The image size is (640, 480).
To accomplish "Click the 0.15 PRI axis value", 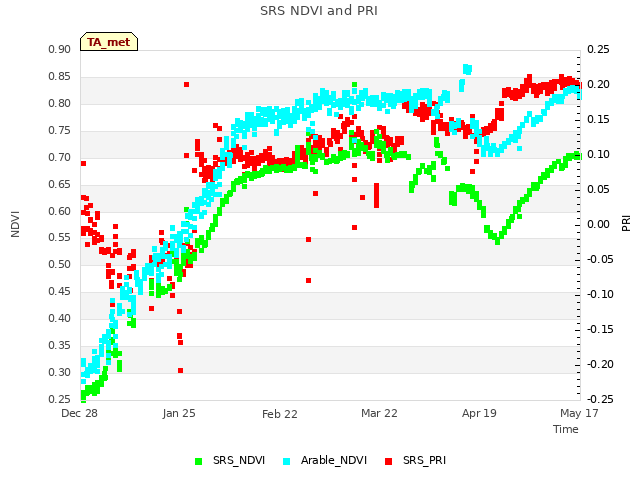I will tap(598, 120).
